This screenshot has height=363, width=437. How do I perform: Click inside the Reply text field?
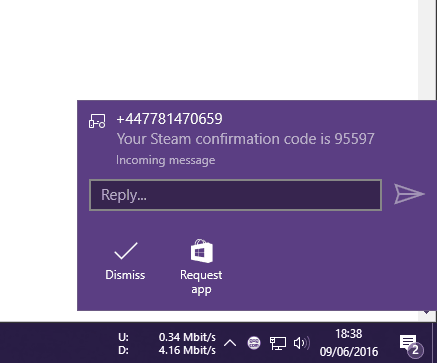[235, 195]
